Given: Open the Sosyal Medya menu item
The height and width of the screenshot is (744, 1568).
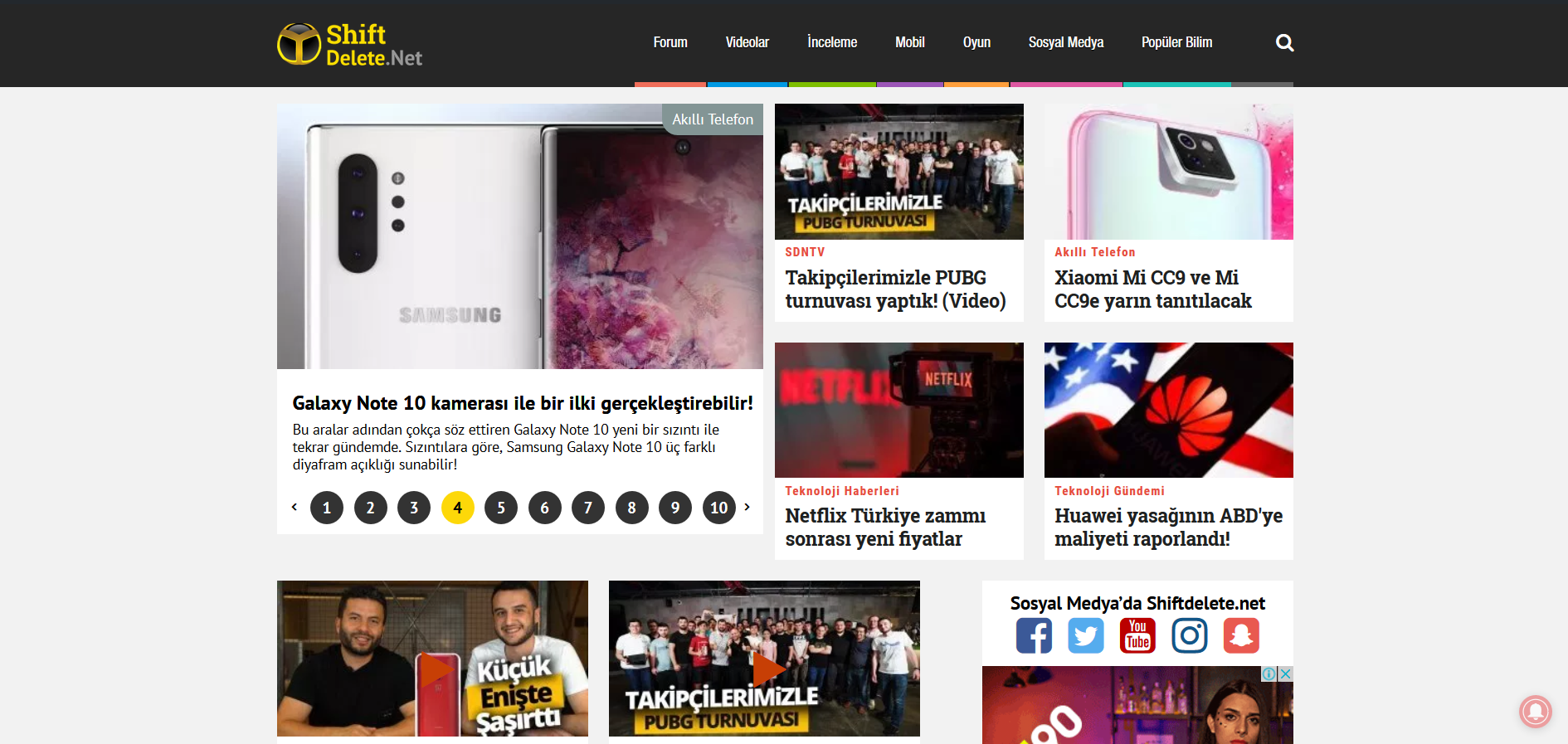Looking at the screenshot, I should point(1066,42).
